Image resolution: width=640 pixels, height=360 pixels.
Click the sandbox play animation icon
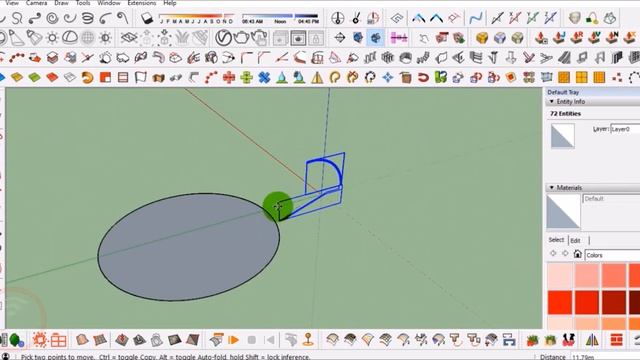(233, 340)
